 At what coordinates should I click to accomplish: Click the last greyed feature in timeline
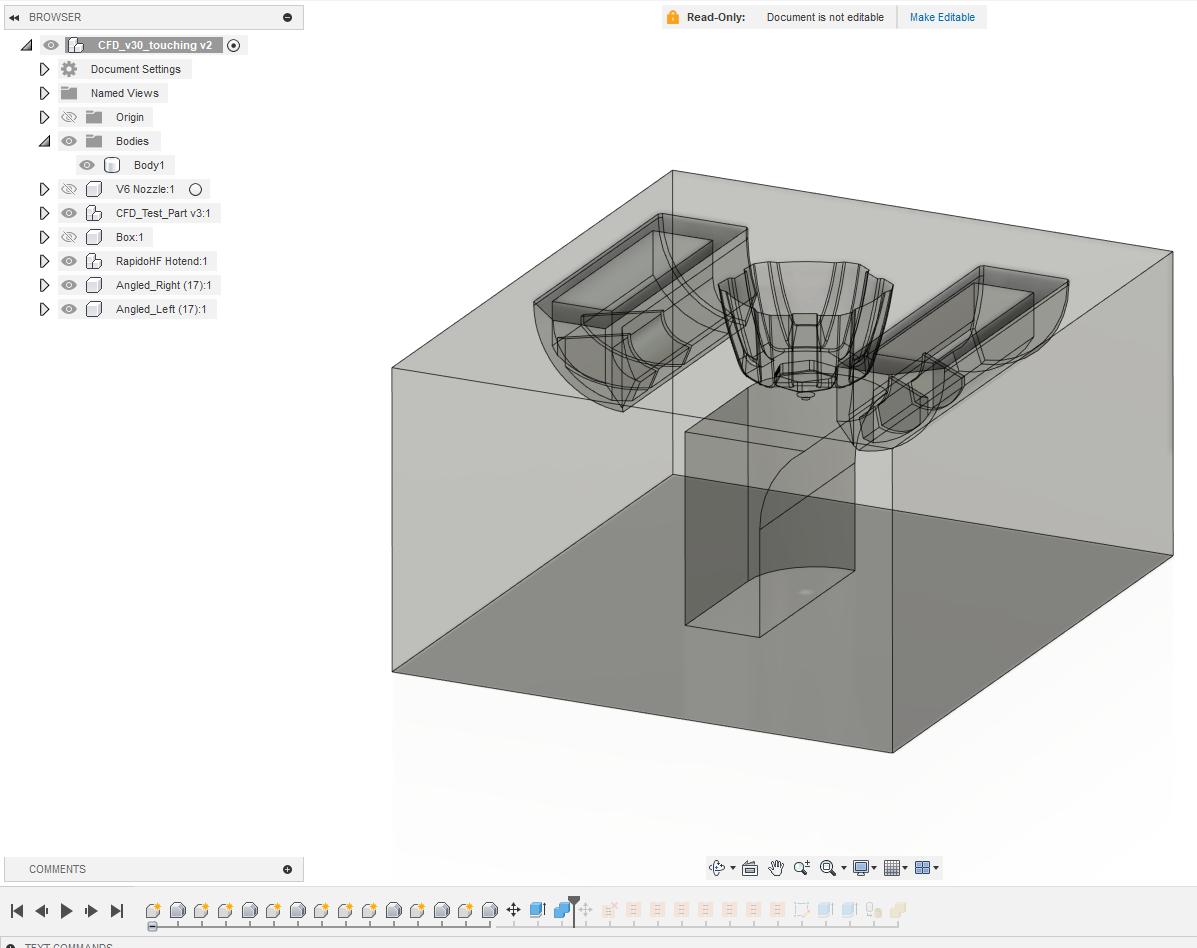[x=898, y=910]
